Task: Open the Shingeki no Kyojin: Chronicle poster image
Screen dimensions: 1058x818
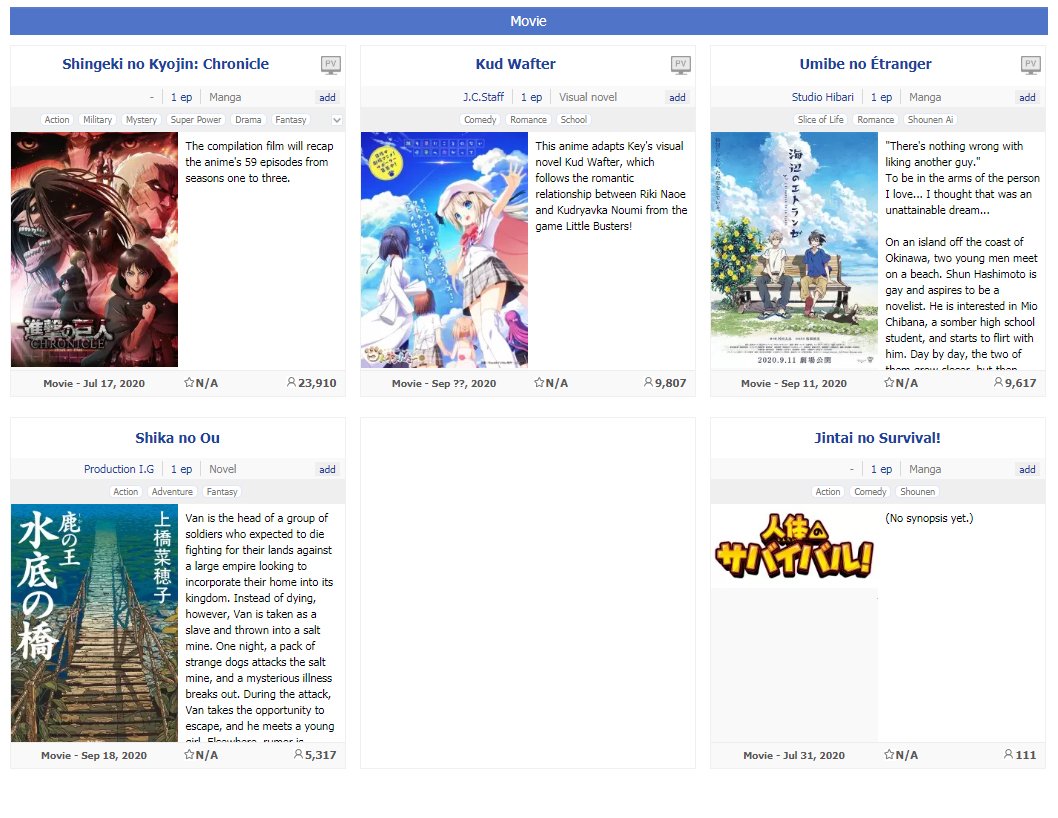Action: (x=94, y=250)
